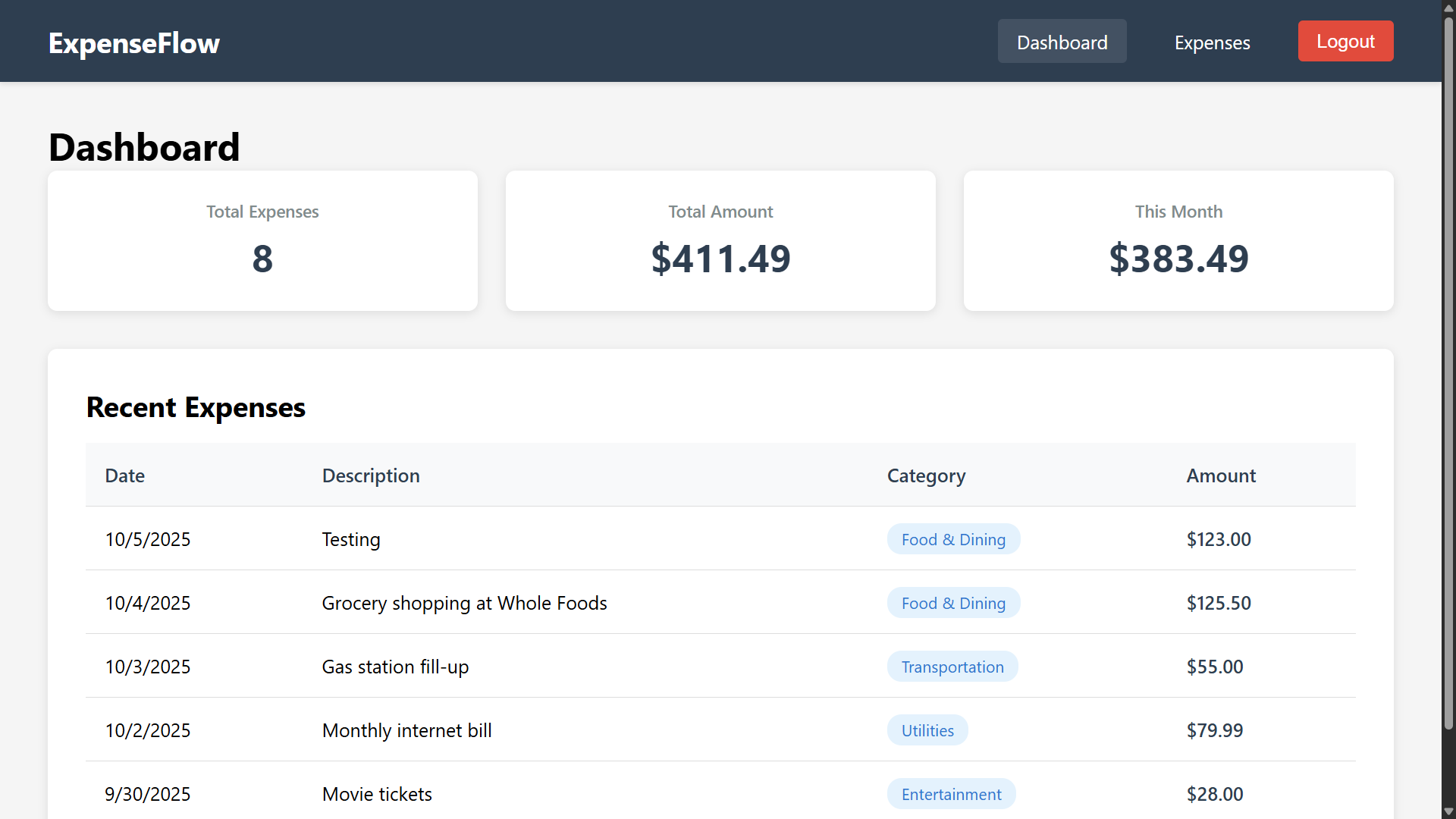Viewport: 1456px width, 819px height.
Task: Open the Dashboard nav tab
Action: (x=1062, y=42)
